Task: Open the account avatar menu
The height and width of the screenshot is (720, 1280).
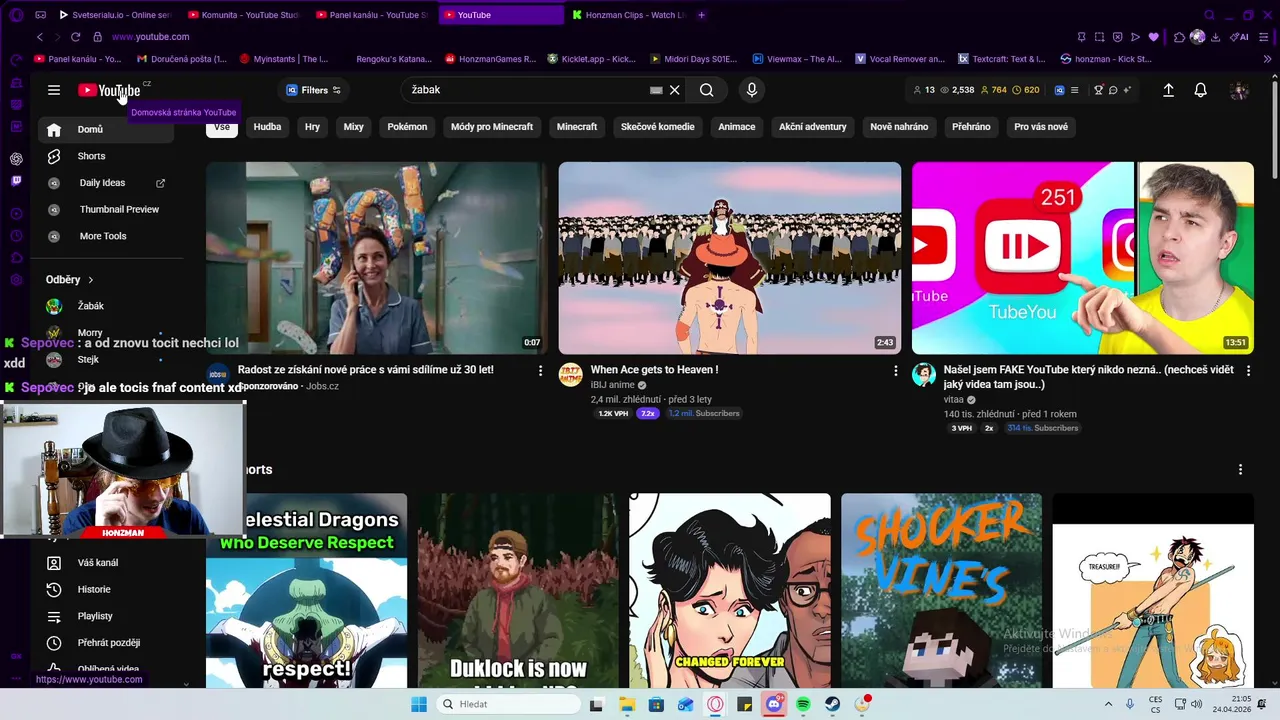Action: click(x=1239, y=90)
